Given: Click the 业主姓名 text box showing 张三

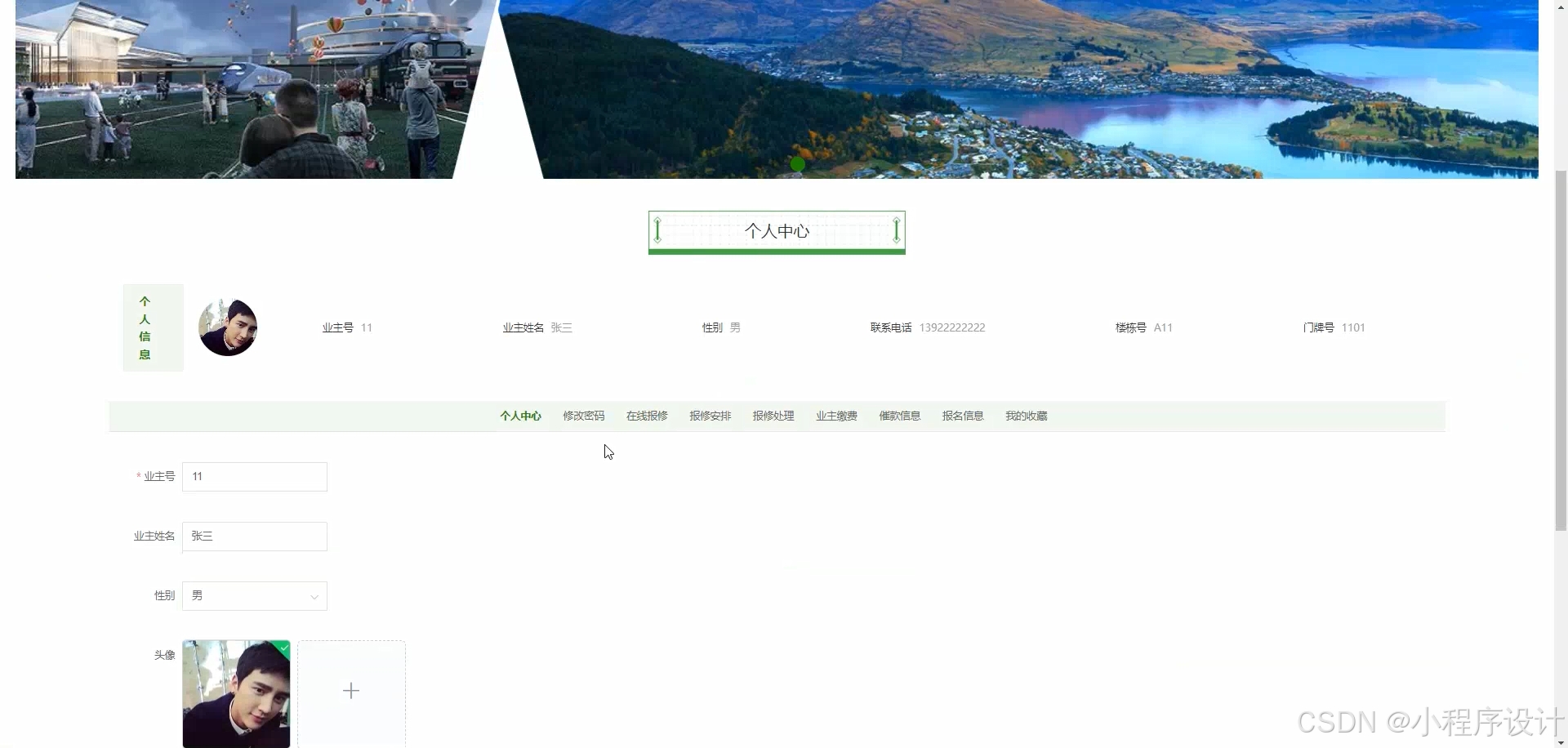Looking at the screenshot, I should (253, 536).
